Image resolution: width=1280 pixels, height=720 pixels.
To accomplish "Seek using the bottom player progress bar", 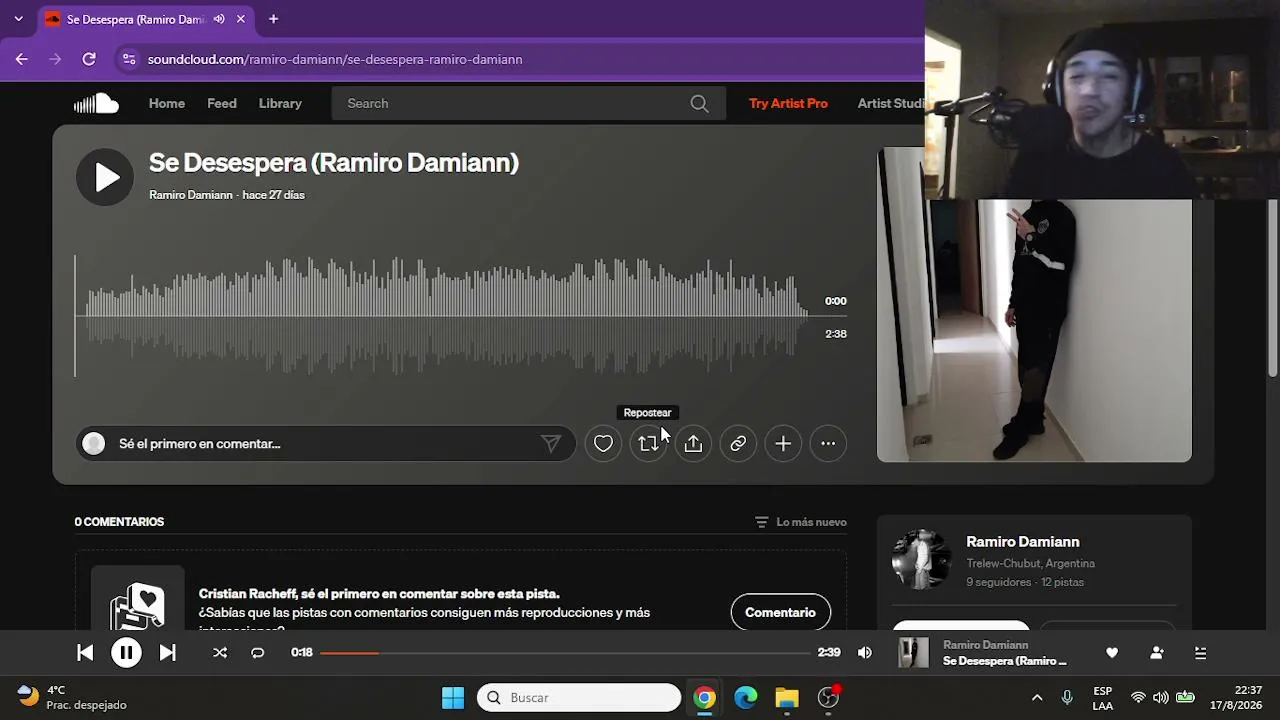I will point(565,653).
